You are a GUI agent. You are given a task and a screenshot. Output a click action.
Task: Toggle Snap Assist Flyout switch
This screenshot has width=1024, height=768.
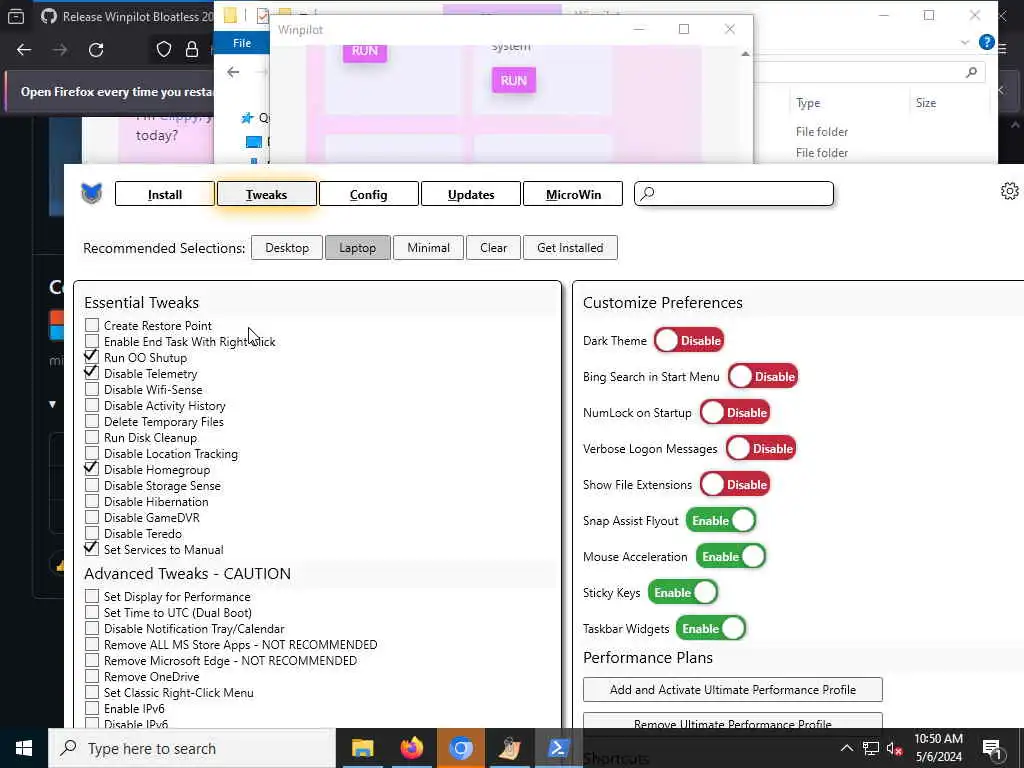721,520
